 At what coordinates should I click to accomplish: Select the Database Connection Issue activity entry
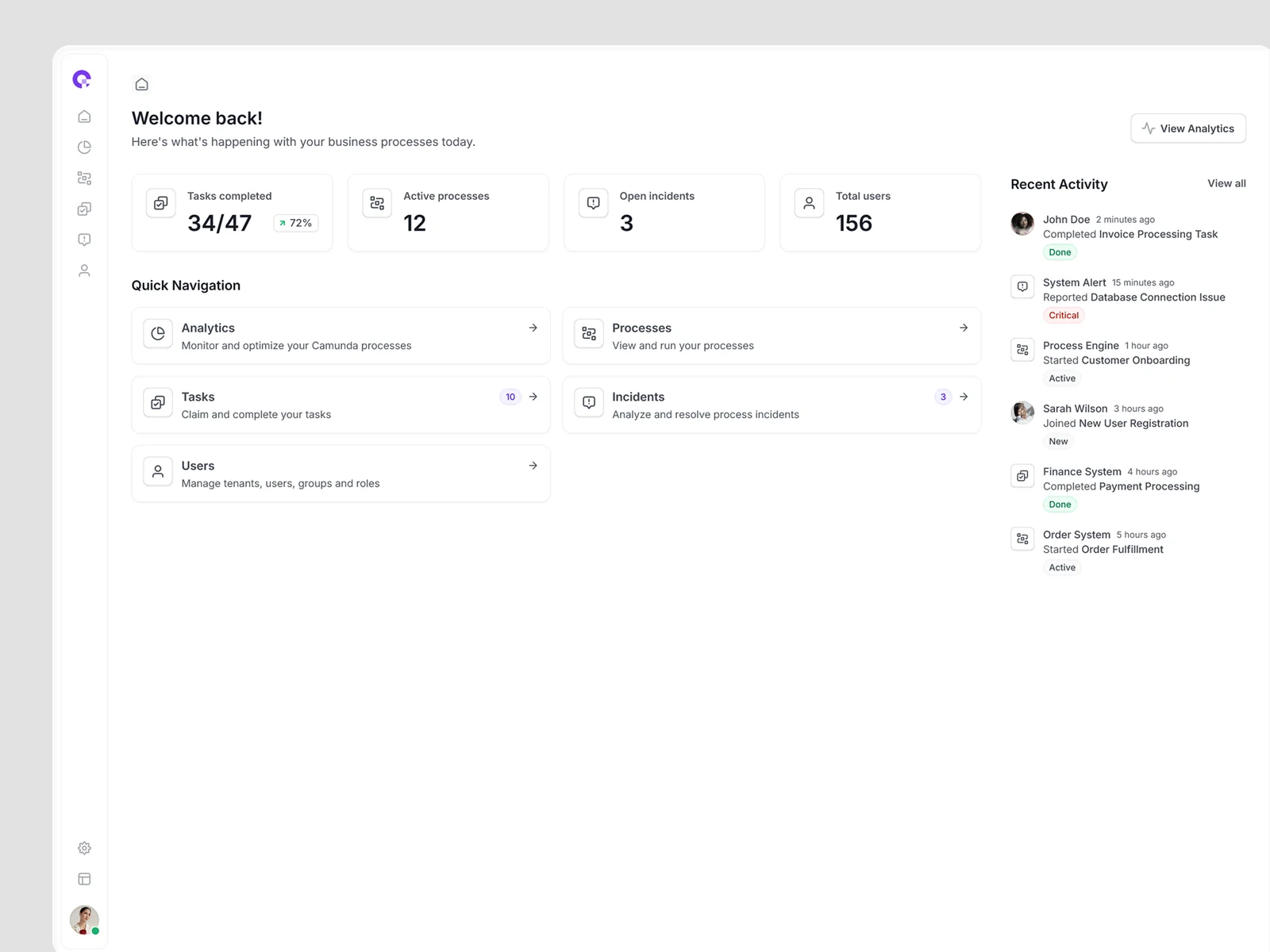(x=1133, y=297)
